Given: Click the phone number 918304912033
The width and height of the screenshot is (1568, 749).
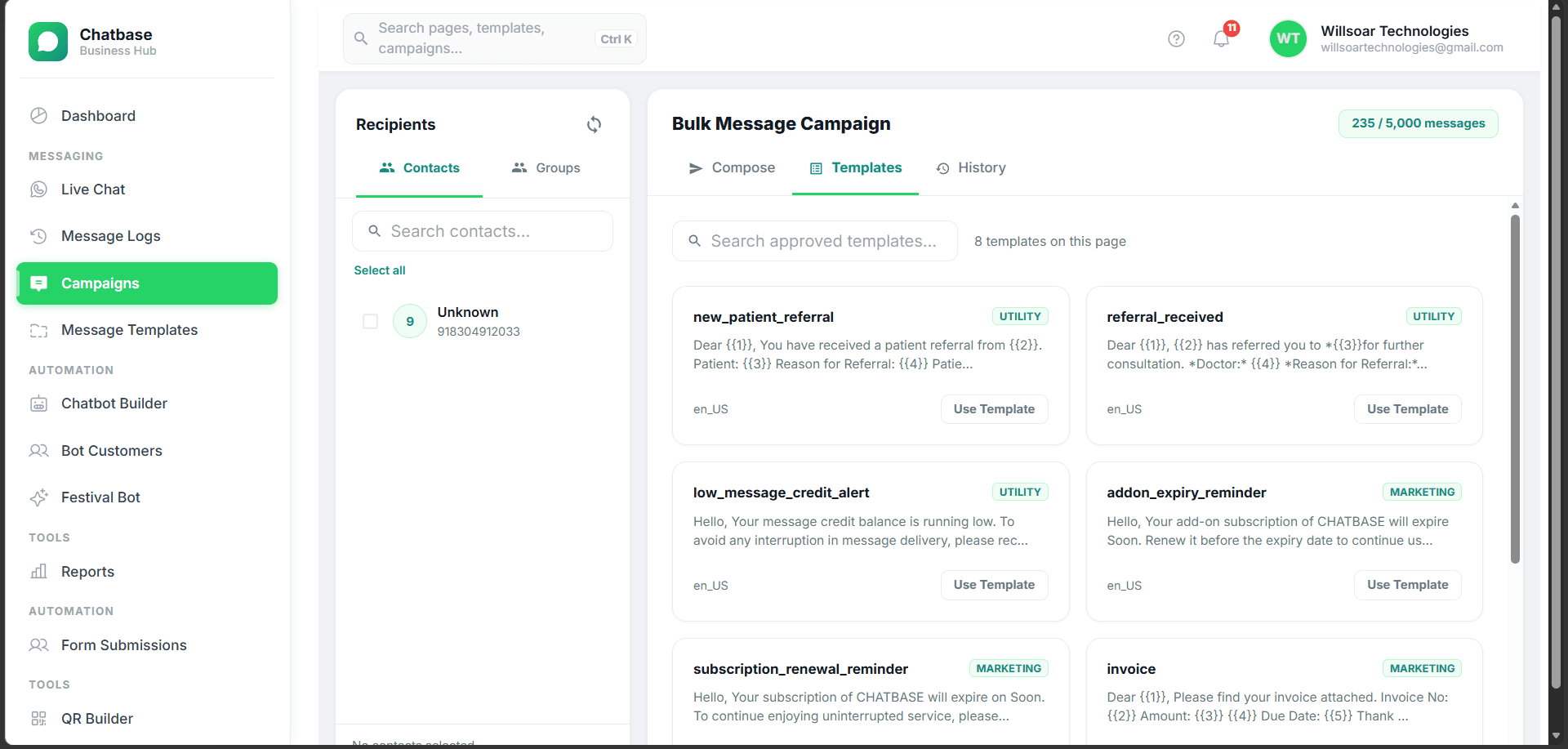Looking at the screenshot, I should (479, 332).
